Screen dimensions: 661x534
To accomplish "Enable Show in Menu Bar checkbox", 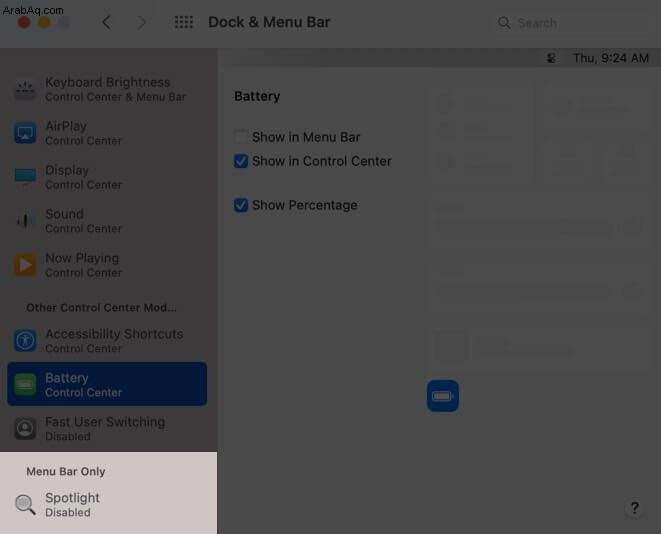I will click(241, 137).
